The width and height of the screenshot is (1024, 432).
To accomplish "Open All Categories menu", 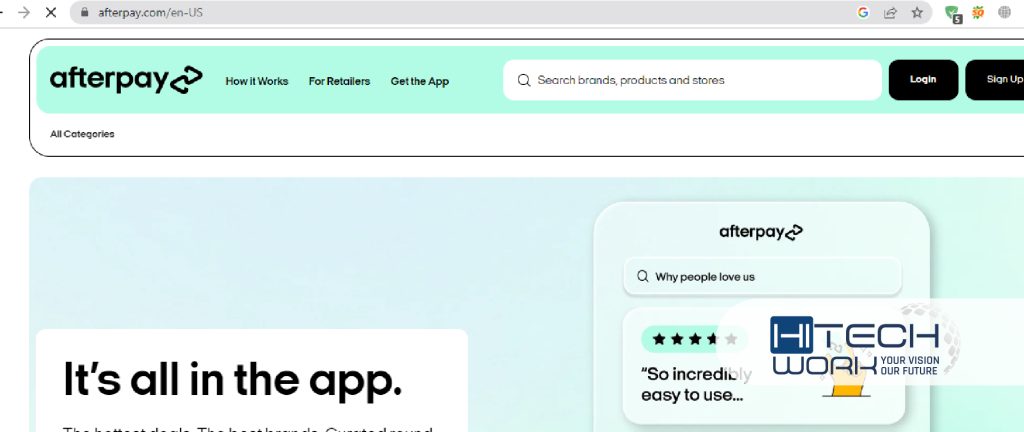I will click(82, 134).
